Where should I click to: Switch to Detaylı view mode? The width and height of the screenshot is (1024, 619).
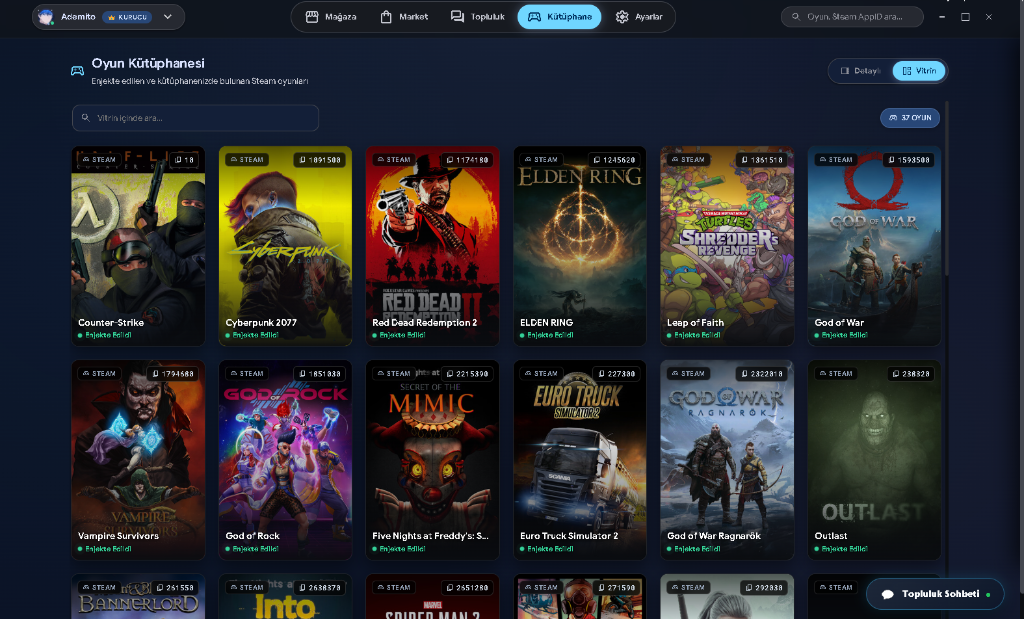[861, 71]
